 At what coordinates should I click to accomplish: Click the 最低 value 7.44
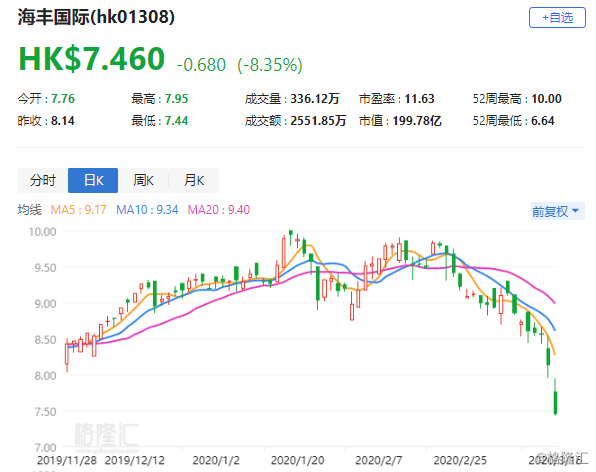click(x=176, y=121)
